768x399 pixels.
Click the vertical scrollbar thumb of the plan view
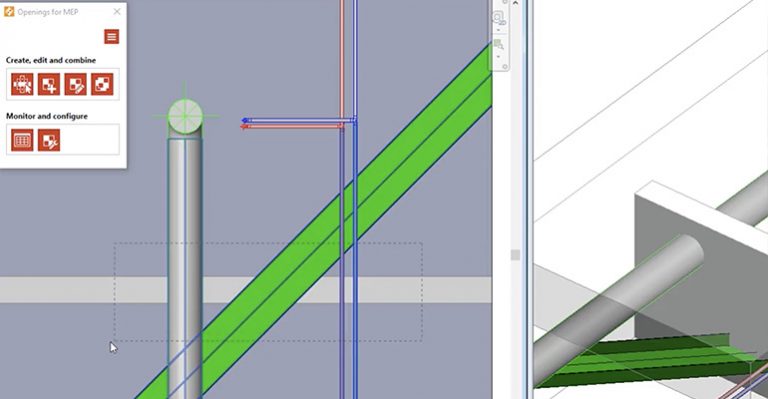tap(515, 255)
